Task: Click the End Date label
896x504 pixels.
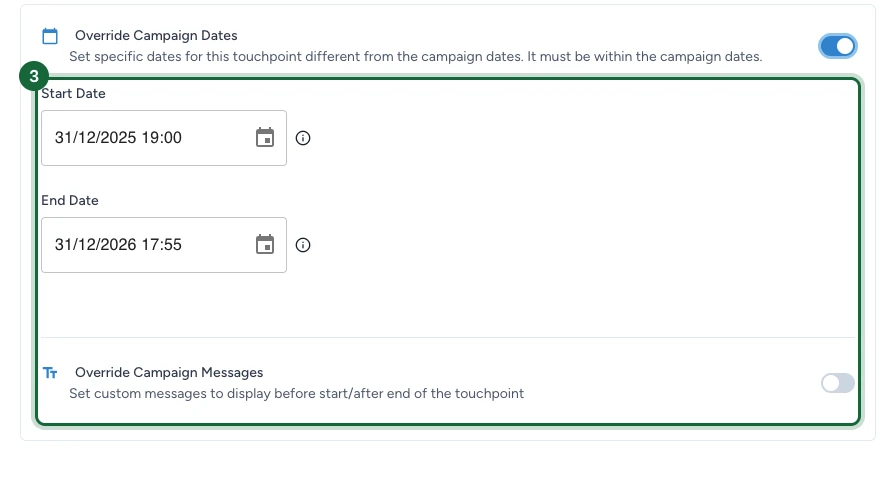Action: pos(70,200)
